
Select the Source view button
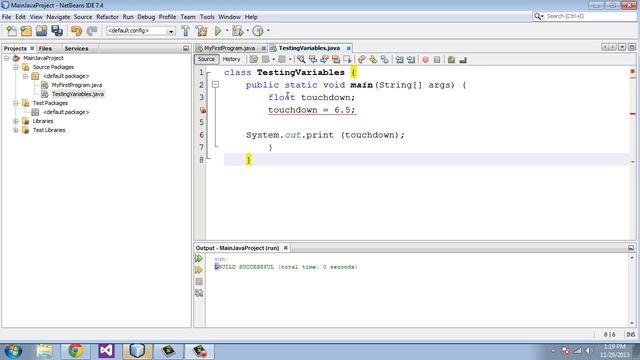[206, 59]
